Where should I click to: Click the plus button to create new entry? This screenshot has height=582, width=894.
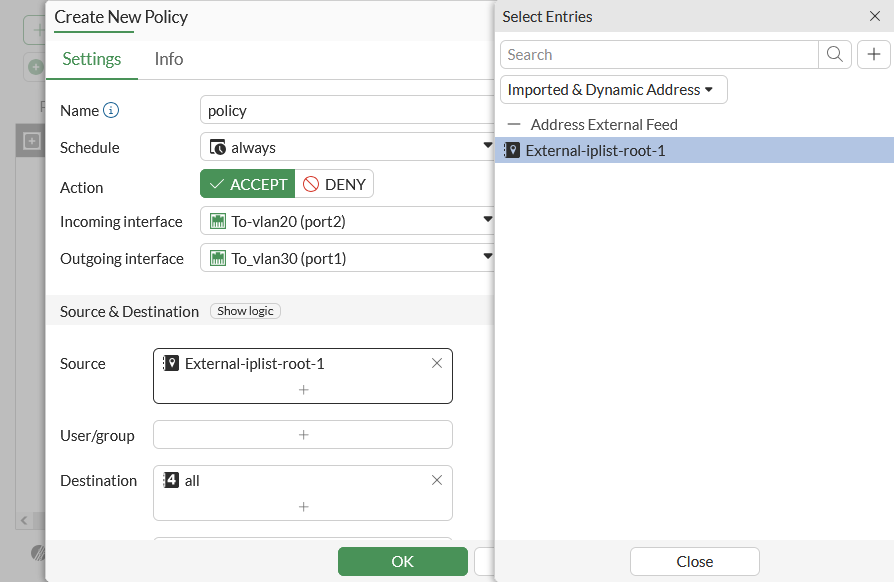(874, 55)
